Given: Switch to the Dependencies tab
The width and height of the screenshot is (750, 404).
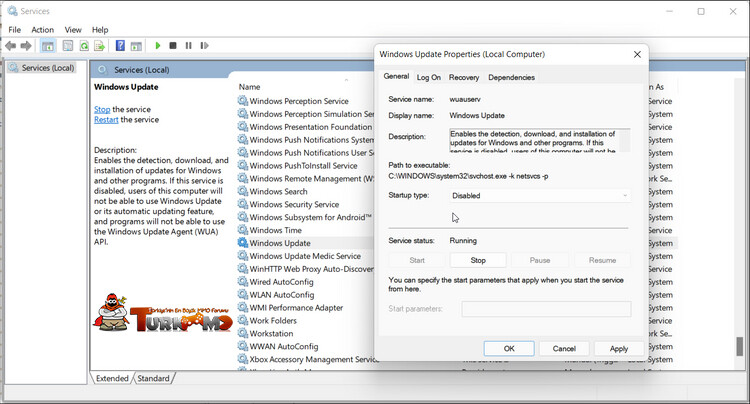Looking at the screenshot, I should [511, 77].
